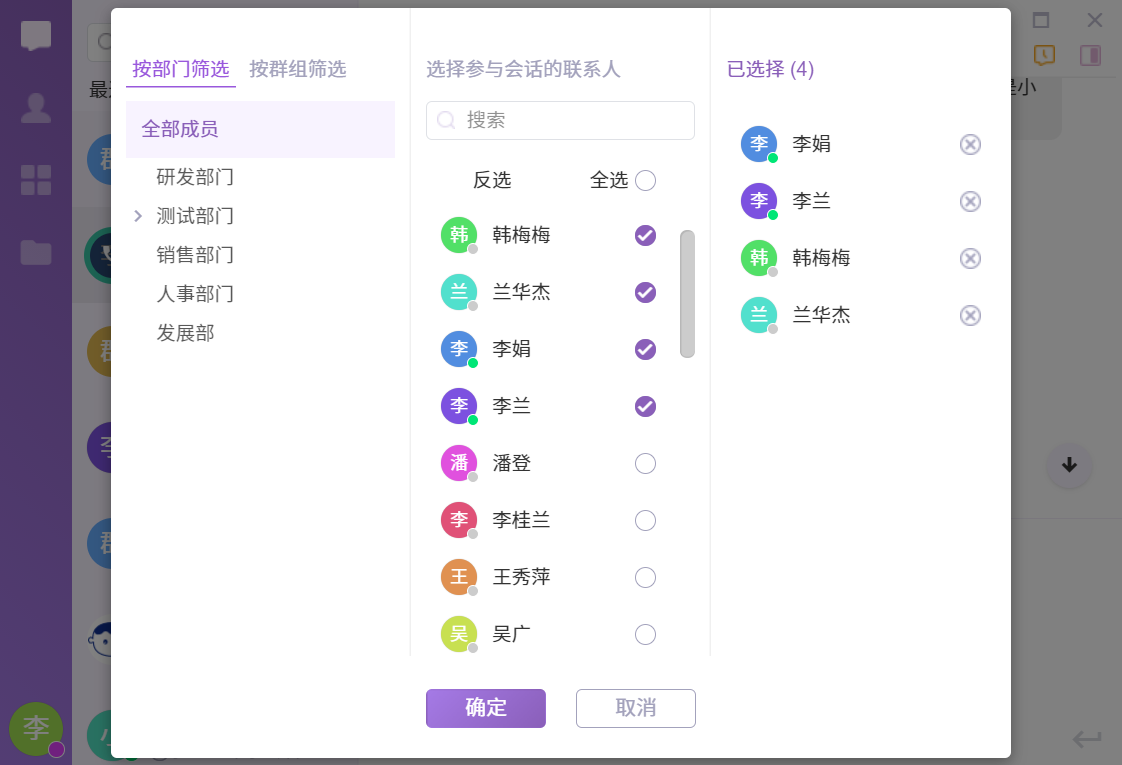The height and width of the screenshot is (765, 1122).
Task: Open the apps grid sidebar icon
Action: (x=36, y=180)
